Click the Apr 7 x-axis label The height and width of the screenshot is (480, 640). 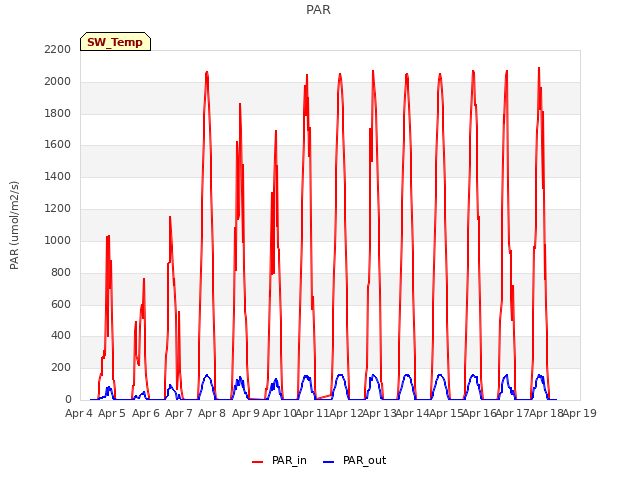pos(179,413)
